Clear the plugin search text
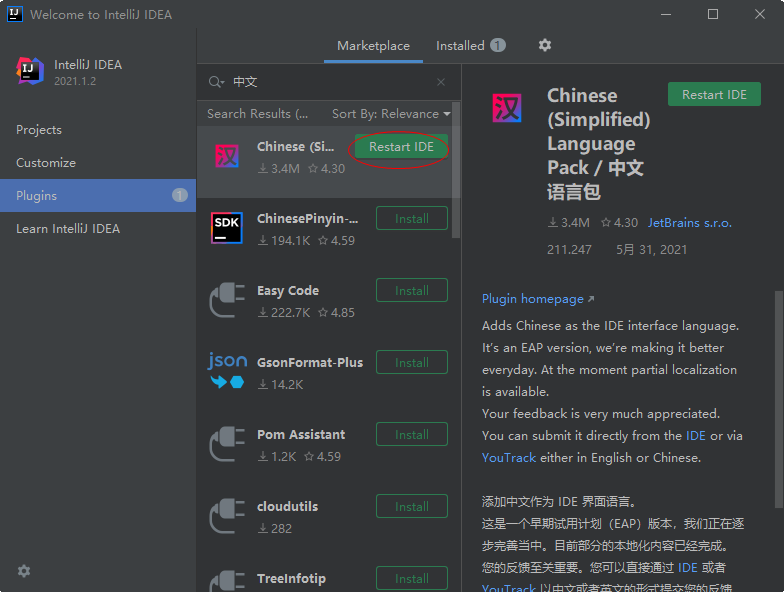Viewport: 784px width, 592px height. pos(440,82)
